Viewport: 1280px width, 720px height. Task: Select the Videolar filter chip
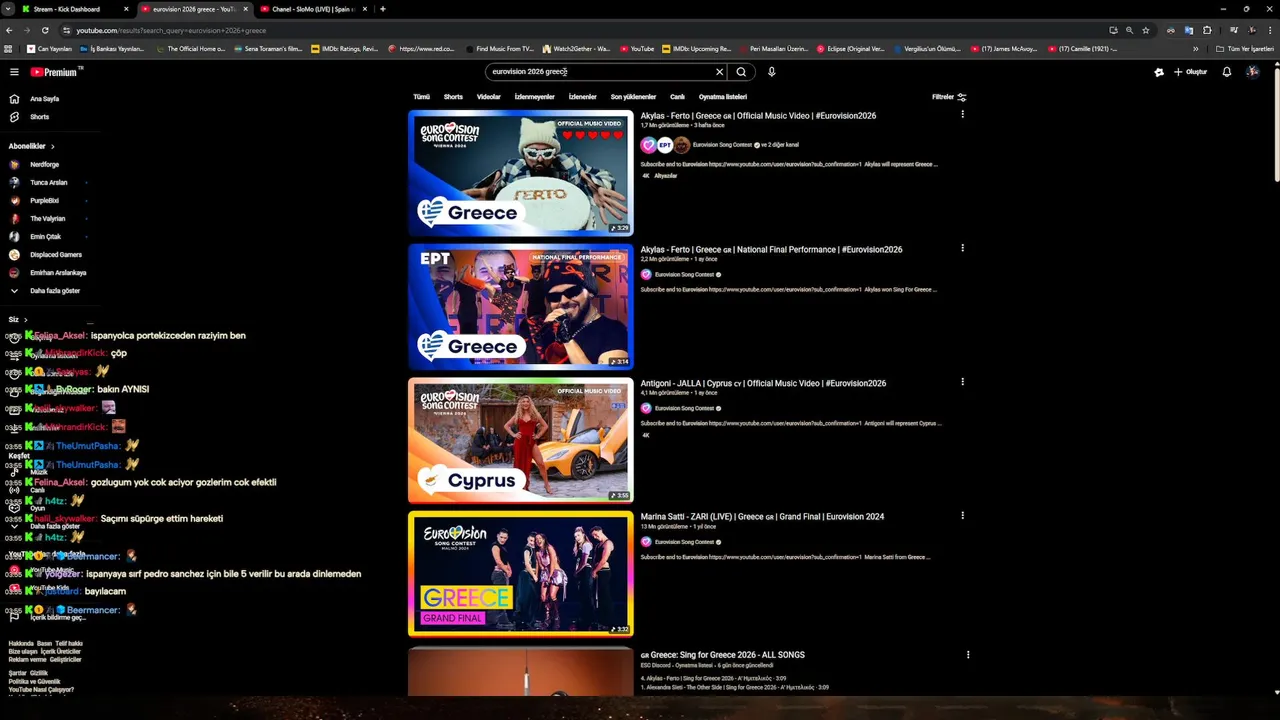[488, 97]
